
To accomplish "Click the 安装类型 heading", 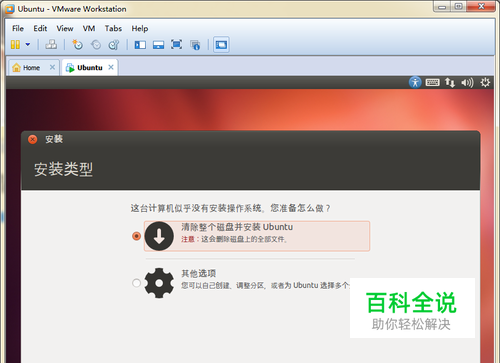I will coord(63,169).
